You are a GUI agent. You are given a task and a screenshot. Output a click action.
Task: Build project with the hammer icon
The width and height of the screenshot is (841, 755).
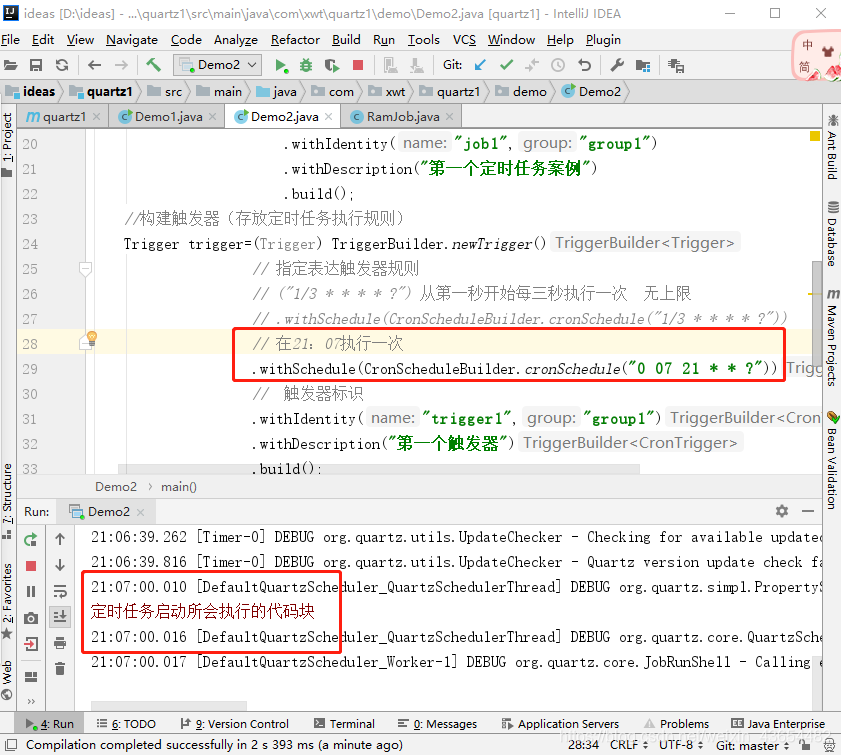tap(153, 65)
